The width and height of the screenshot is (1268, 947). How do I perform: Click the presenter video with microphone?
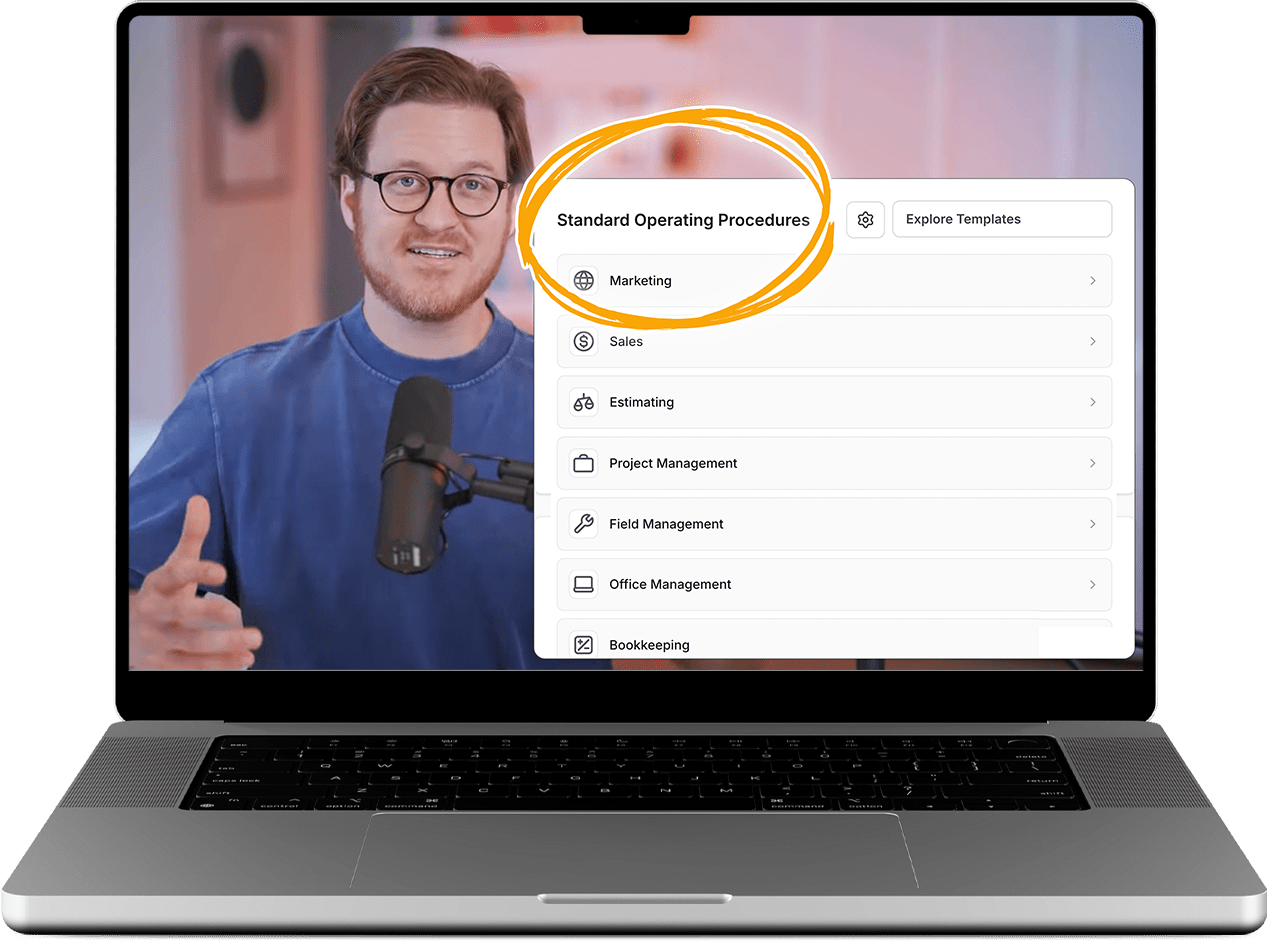(x=330, y=400)
